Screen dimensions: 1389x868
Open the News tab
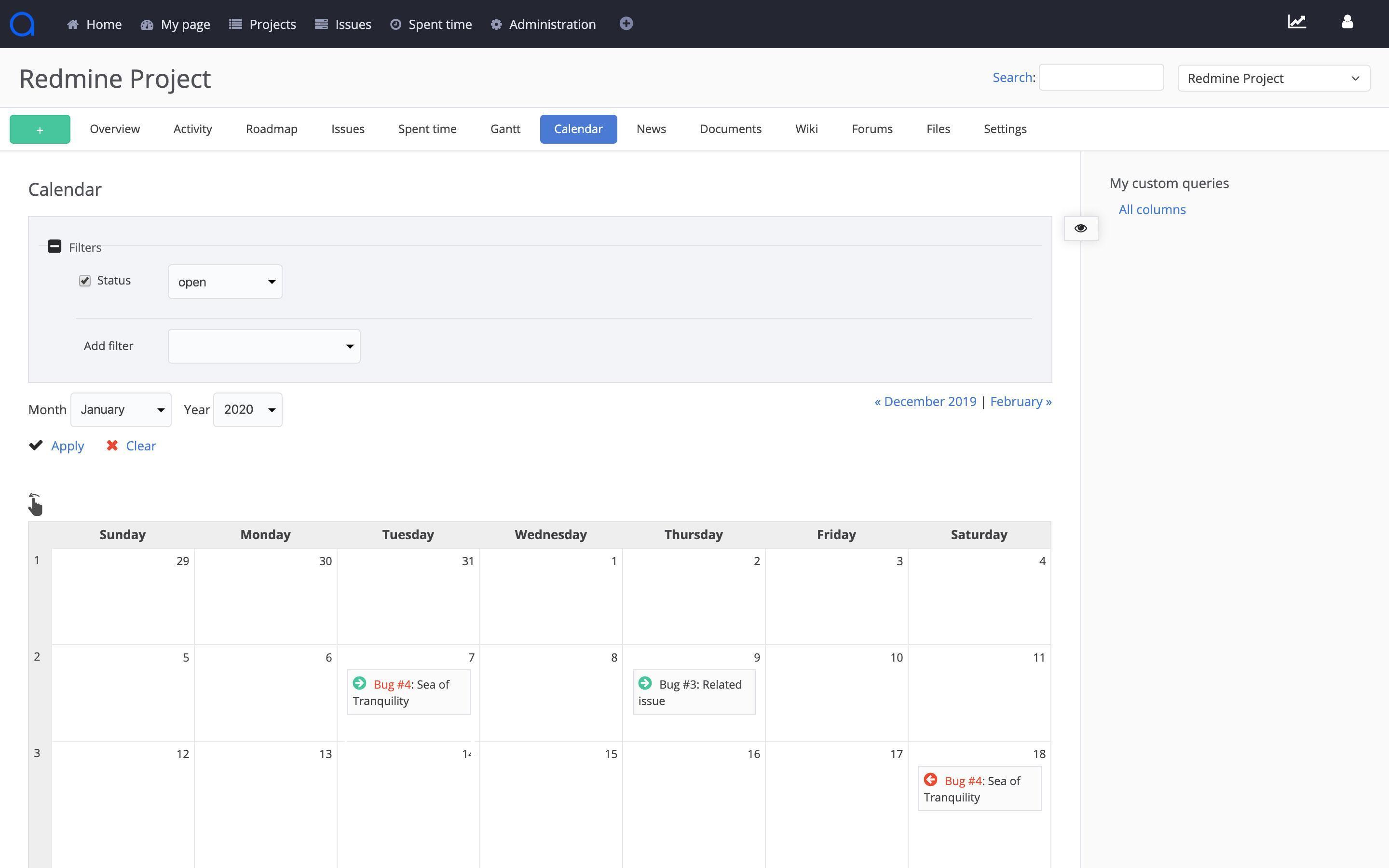pos(651,129)
